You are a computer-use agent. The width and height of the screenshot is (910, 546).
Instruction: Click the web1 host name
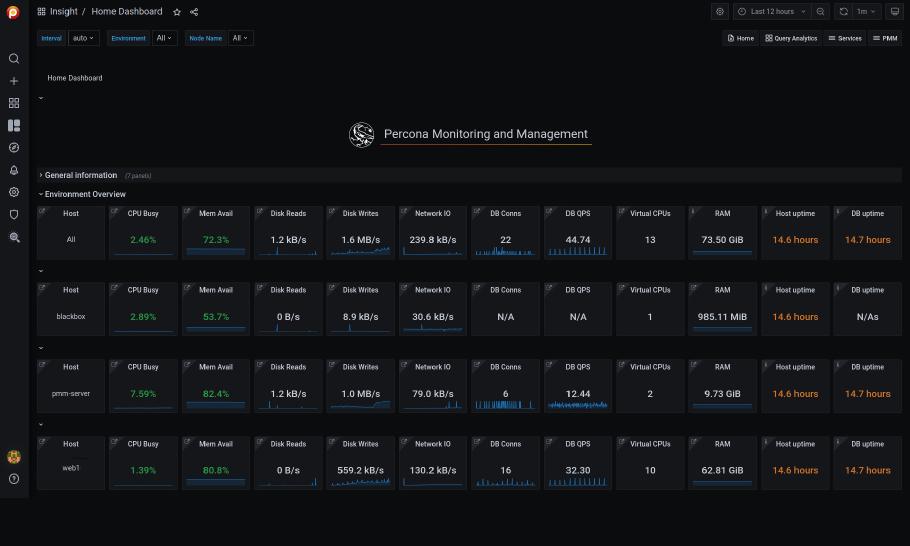tap(71, 468)
